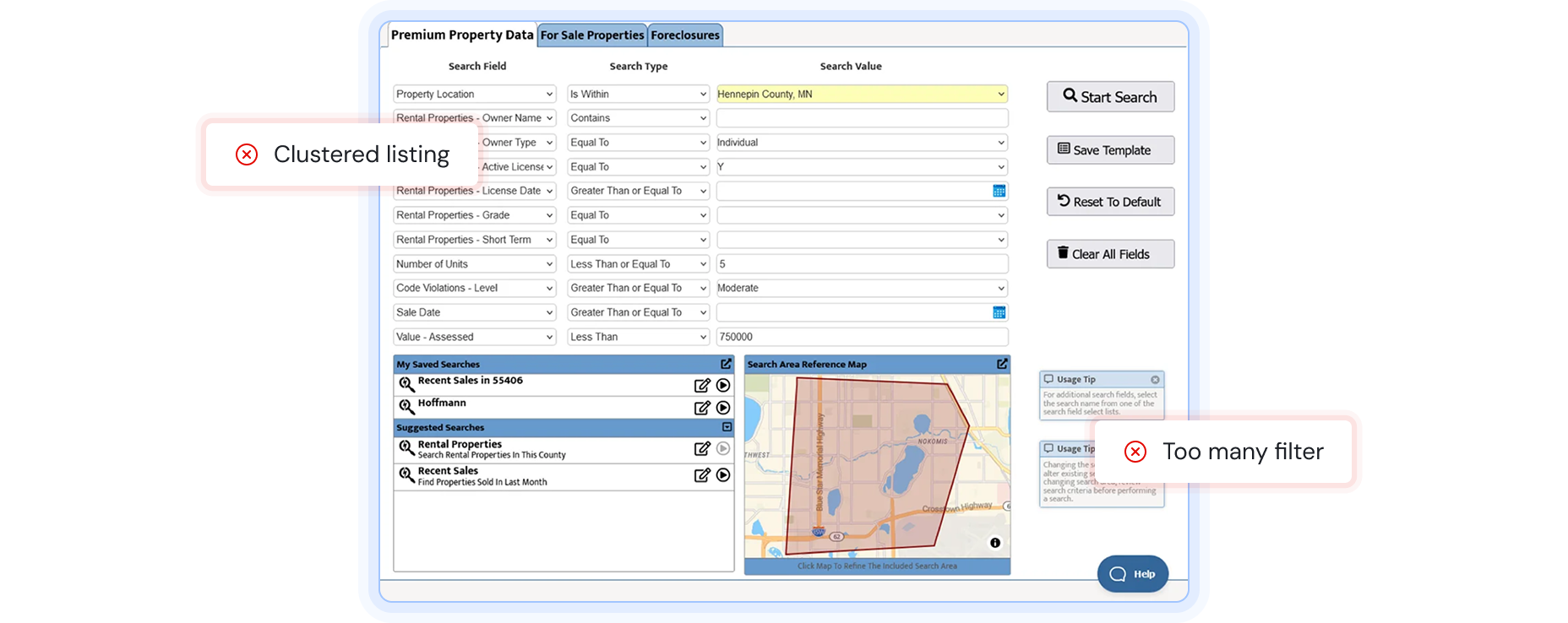Open the Property Location search field dropdown
This screenshot has height=623, width=1568.
click(x=474, y=94)
